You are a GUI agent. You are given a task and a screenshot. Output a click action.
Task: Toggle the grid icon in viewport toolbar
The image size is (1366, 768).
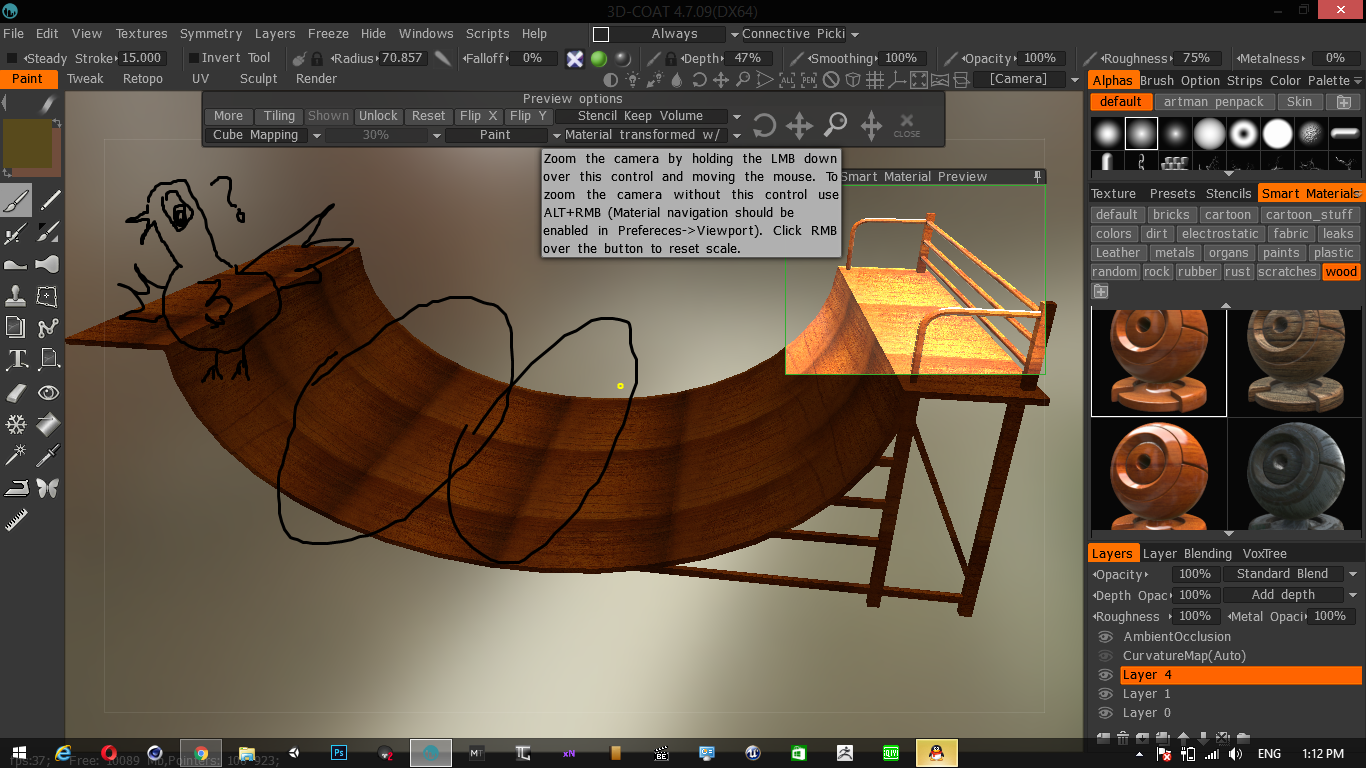[x=875, y=80]
